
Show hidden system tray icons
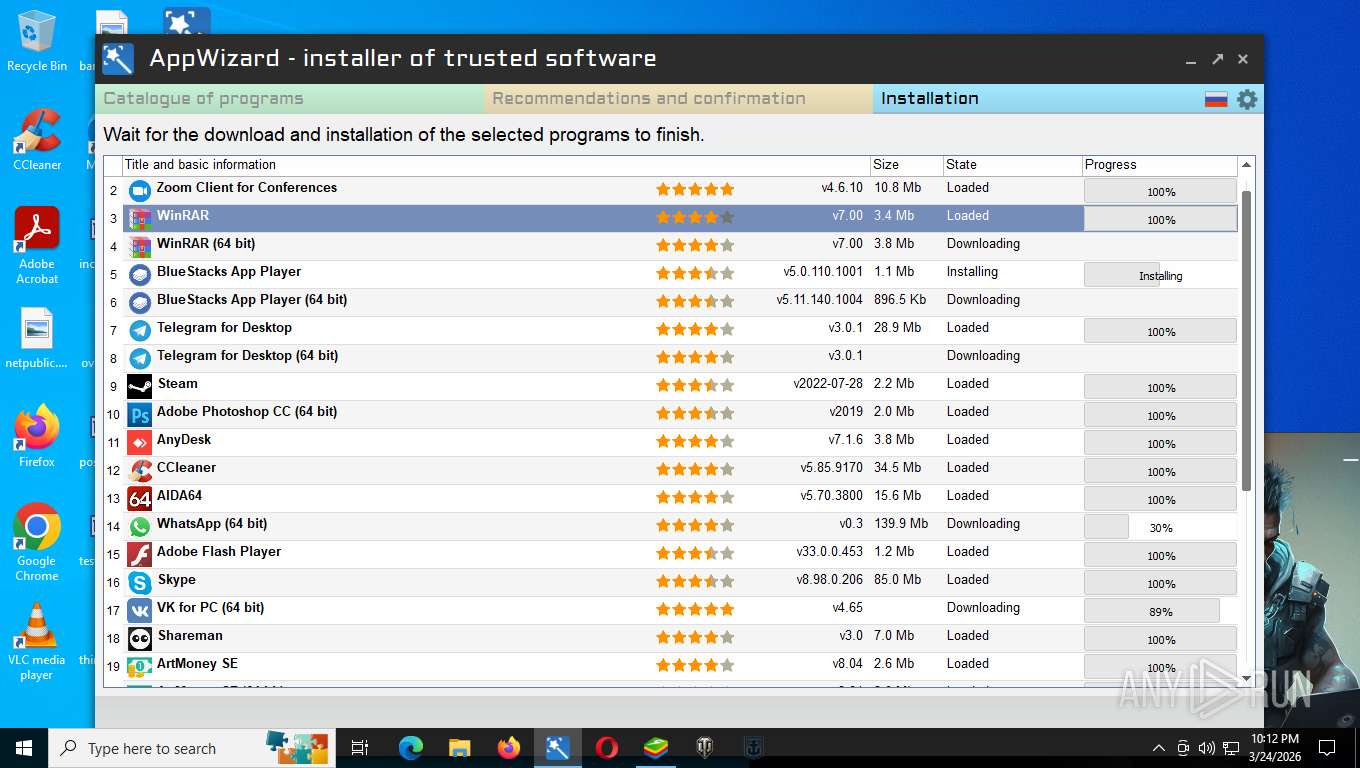(1159, 747)
